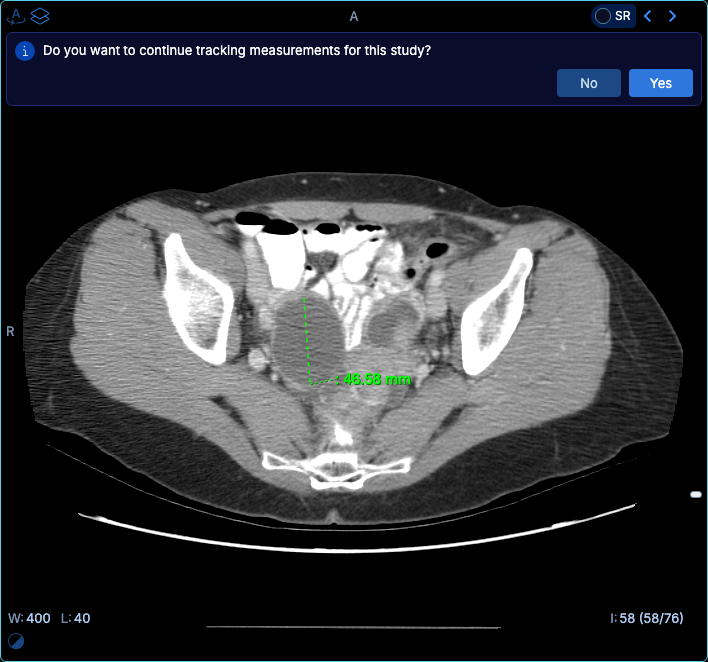Click the tracking measurements prompt text
Image resolution: width=708 pixels, height=662 pixels.
click(237, 51)
